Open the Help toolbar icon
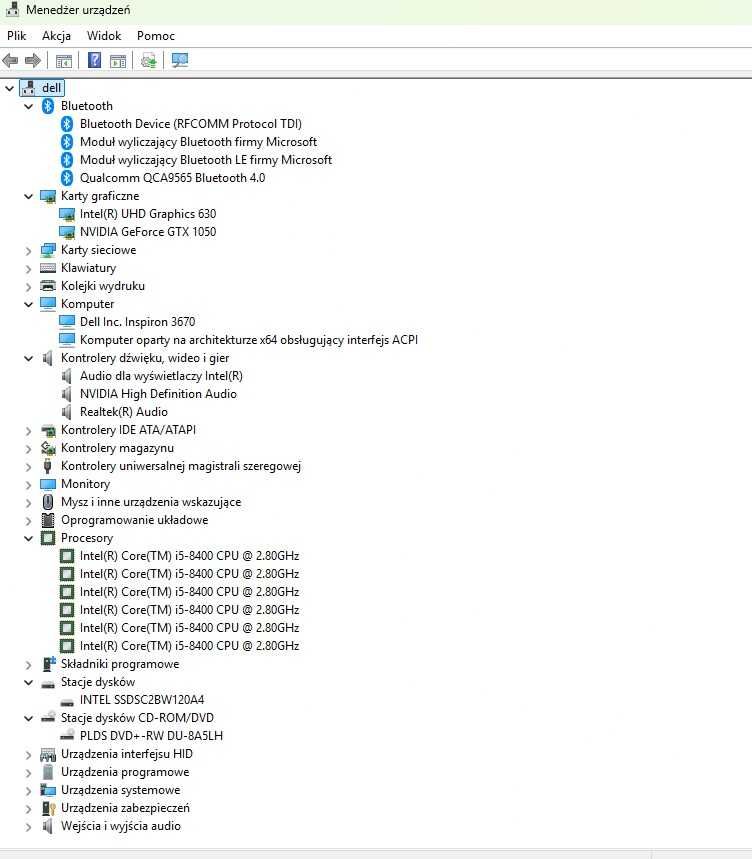 (94, 60)
